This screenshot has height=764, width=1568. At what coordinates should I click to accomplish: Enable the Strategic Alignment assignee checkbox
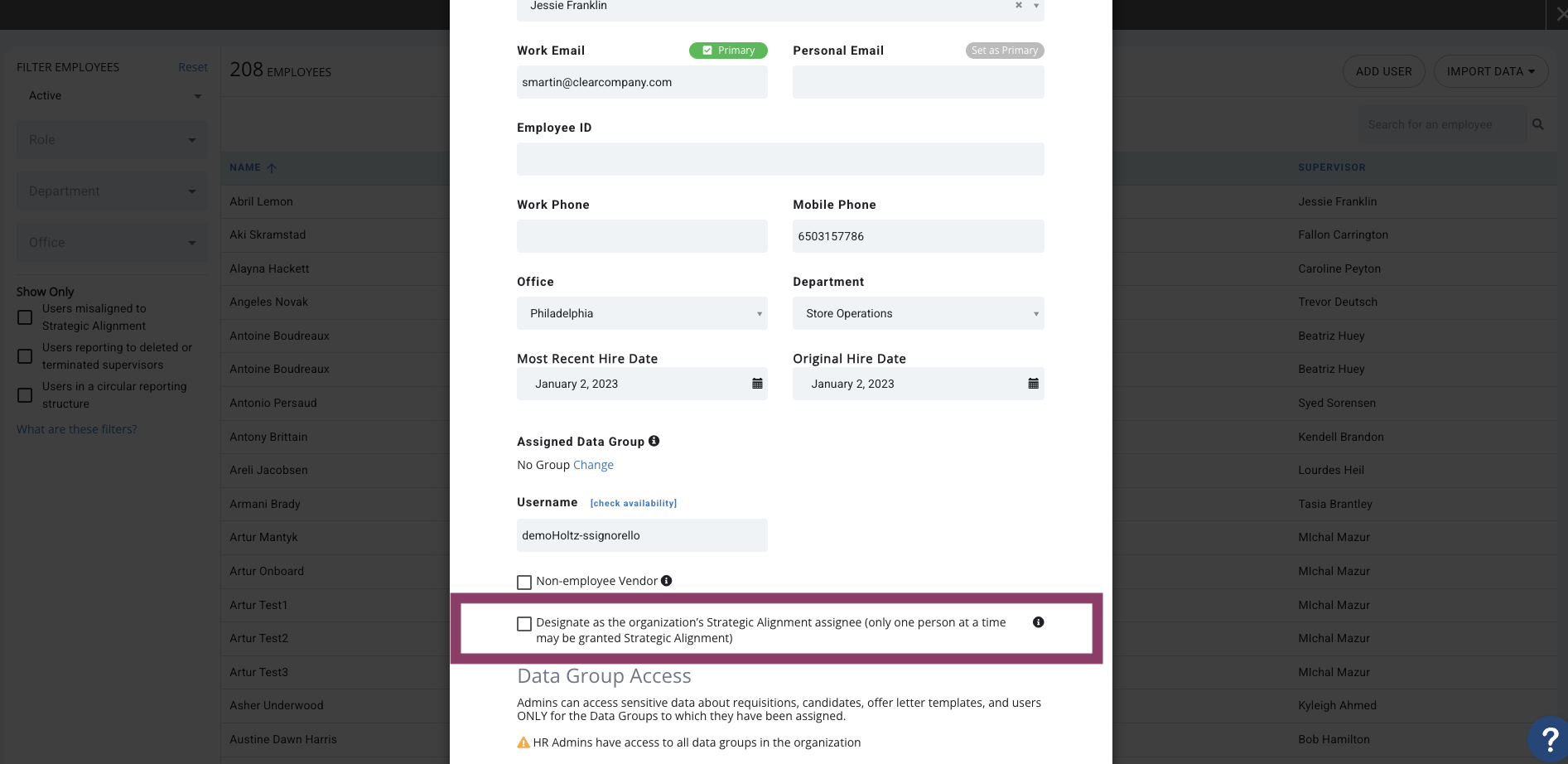pos(524,623)
